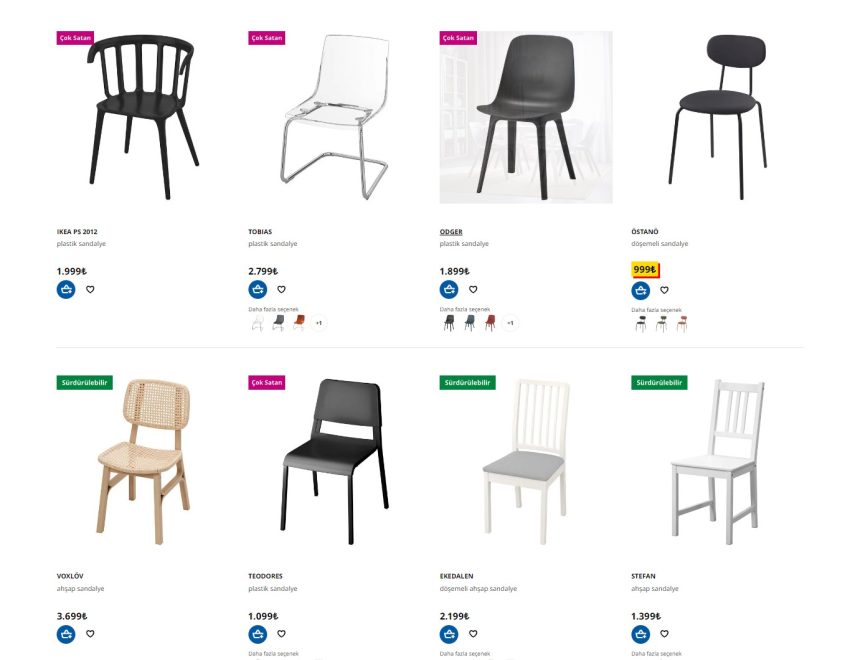Add TOBIAS chair to shopping cart
This screenshot has width=850, height=660.
257,289
